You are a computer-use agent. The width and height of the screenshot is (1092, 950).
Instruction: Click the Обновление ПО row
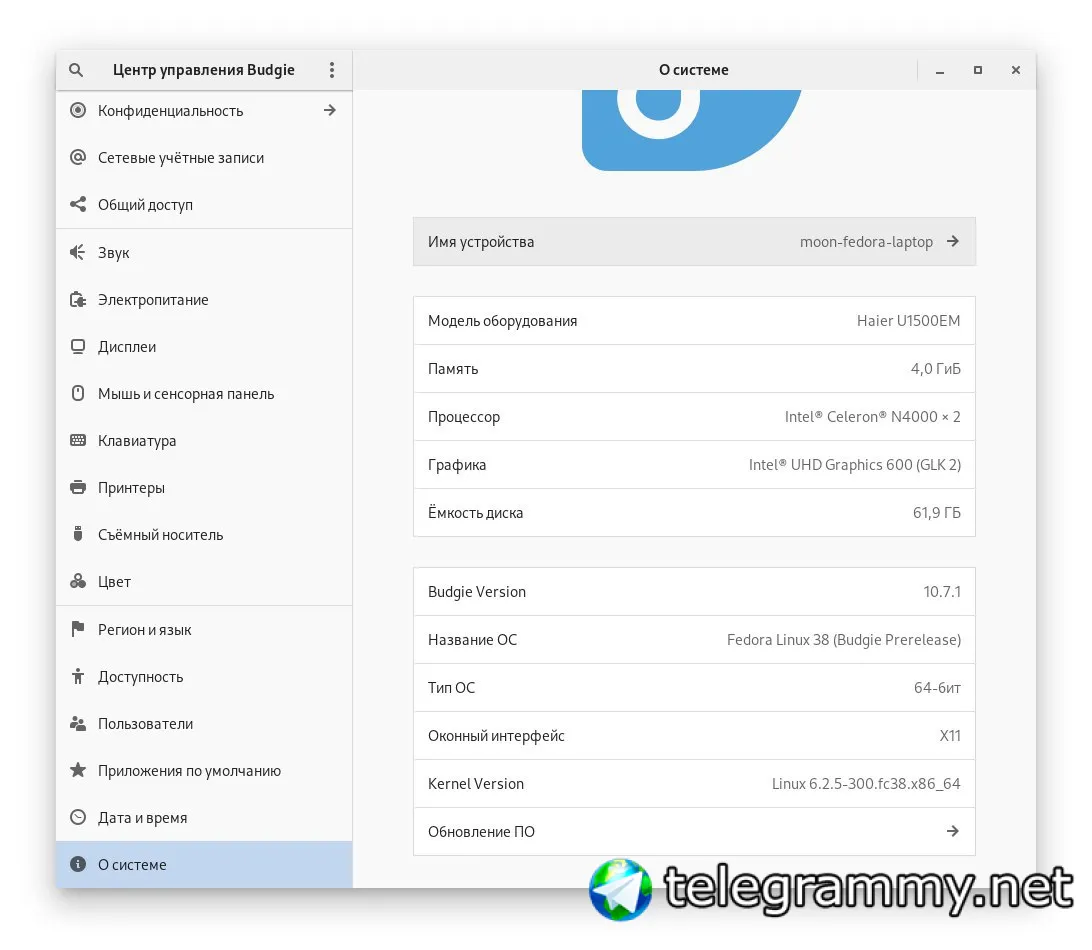click(x=694, y=832)
